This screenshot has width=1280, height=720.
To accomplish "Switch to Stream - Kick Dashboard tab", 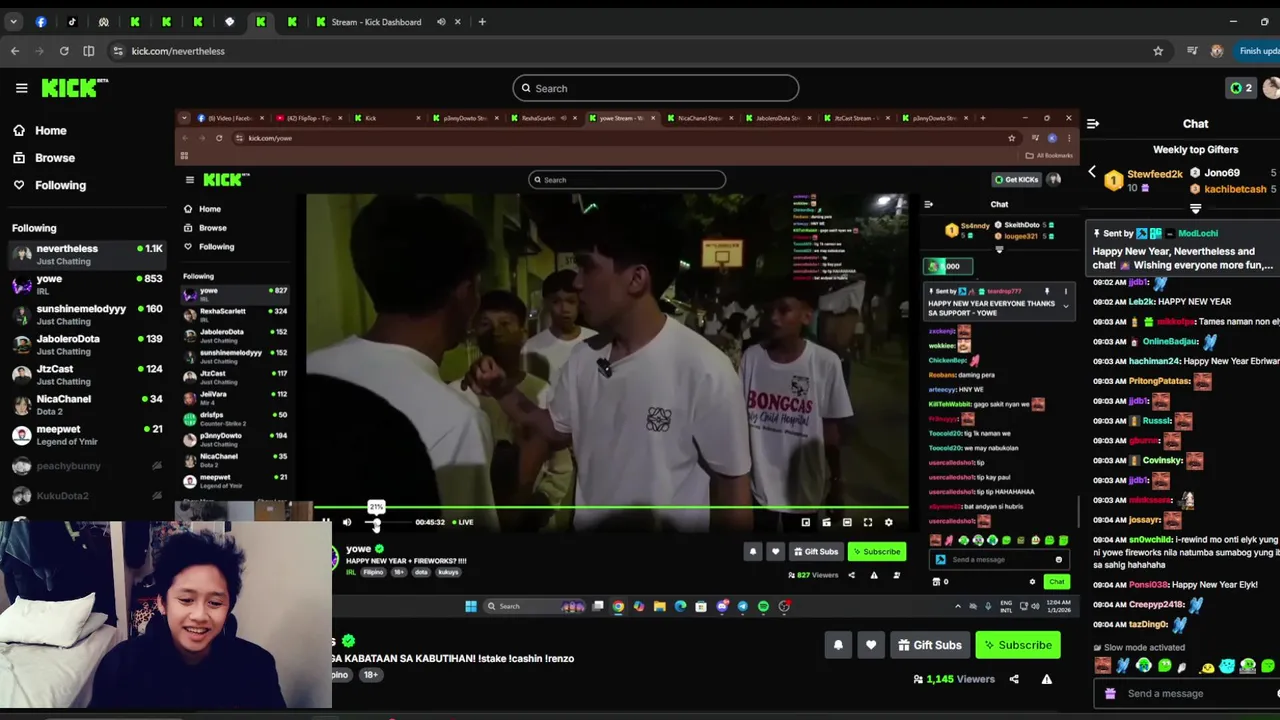I will [375, 22].
